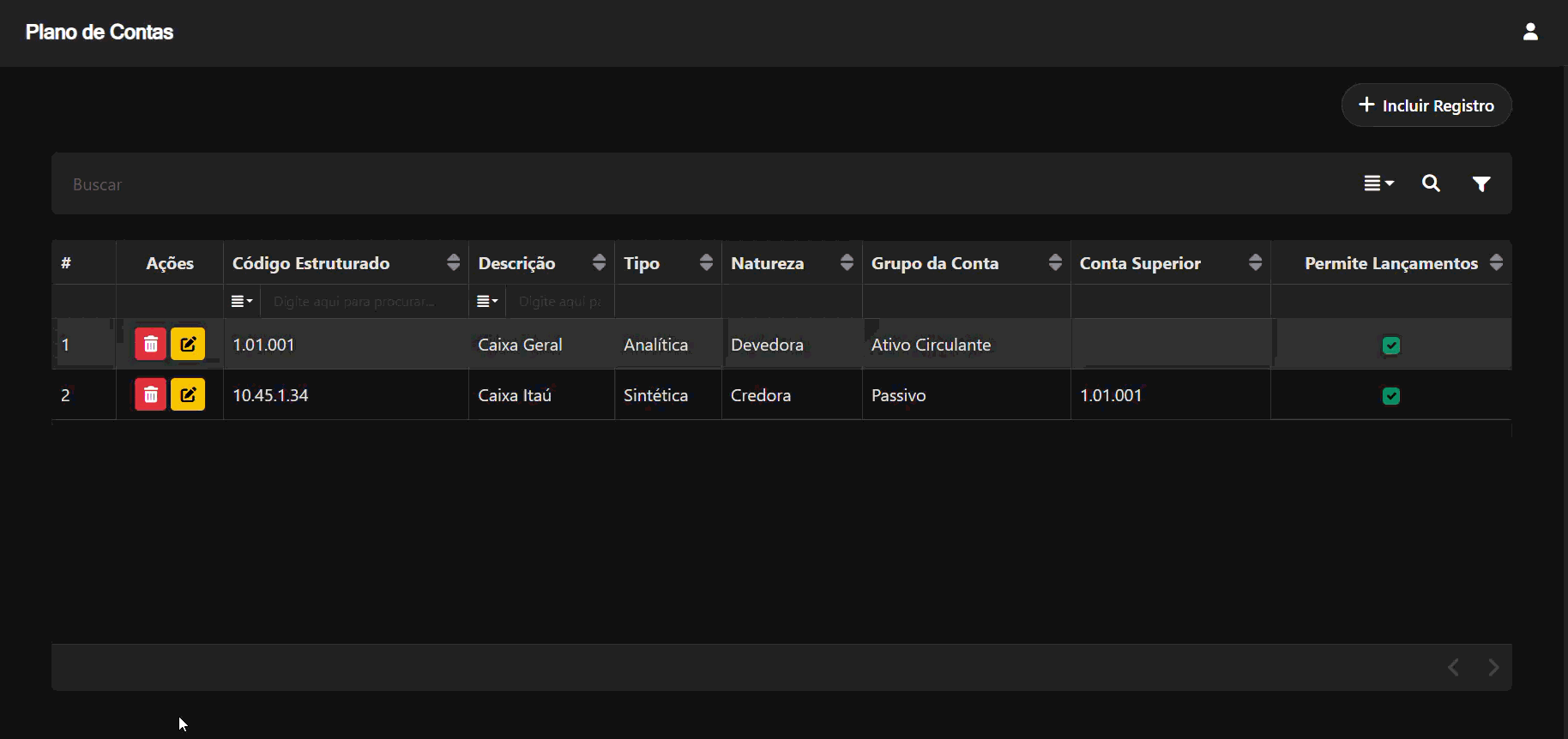Click the Ações column header

[x=170, y=263]
